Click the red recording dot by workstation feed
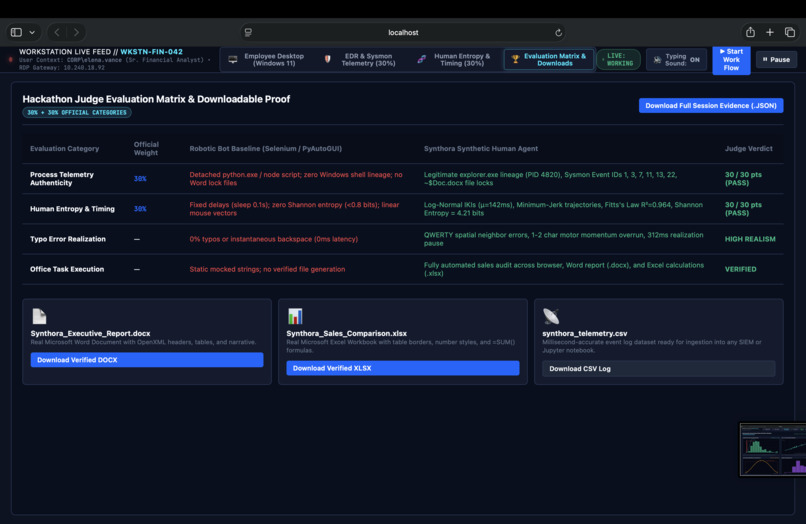The image size is (806, 524). click(10, 60)
